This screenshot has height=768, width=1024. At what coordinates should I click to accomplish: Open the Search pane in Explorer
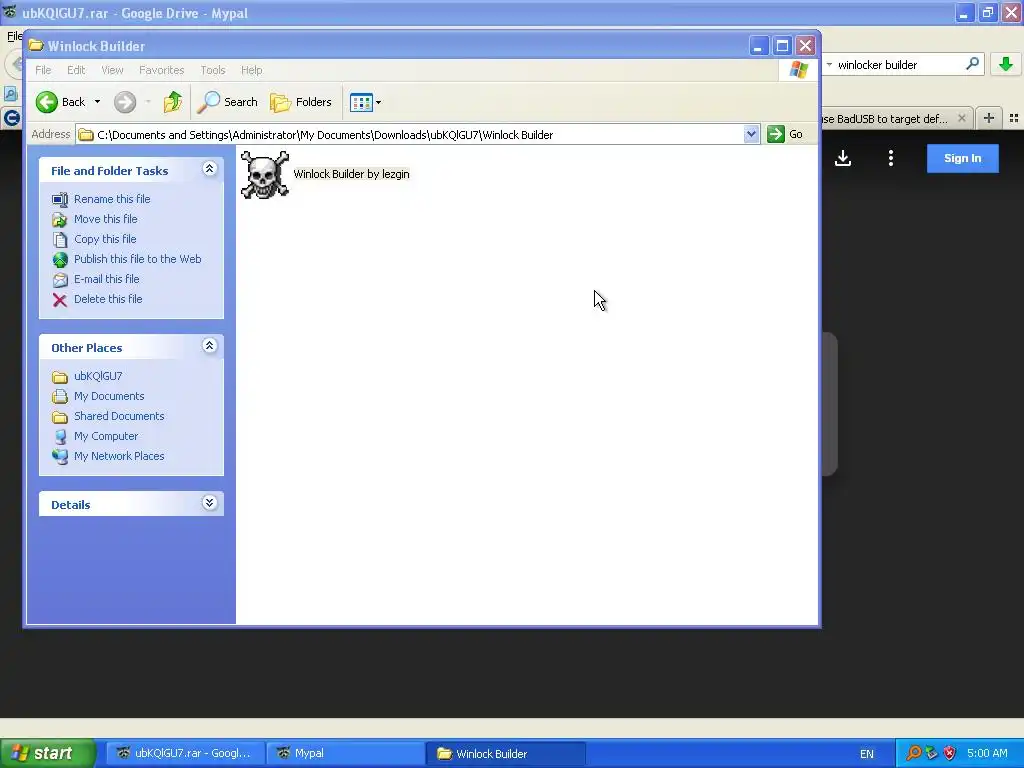(228, 102)
